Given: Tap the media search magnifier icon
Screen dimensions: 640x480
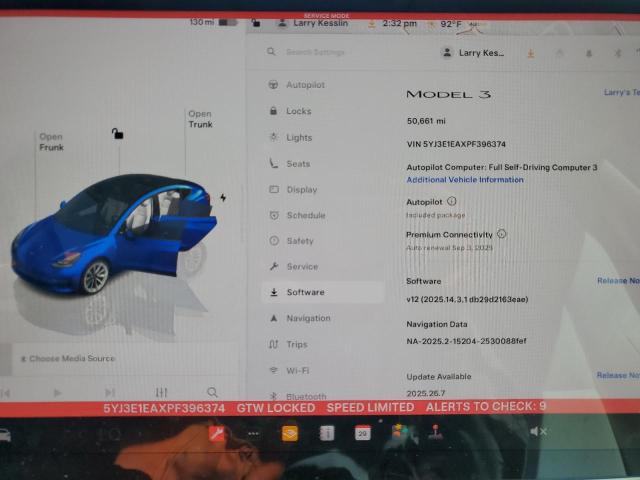Looking at the screenshot, I should pos(212,392).
